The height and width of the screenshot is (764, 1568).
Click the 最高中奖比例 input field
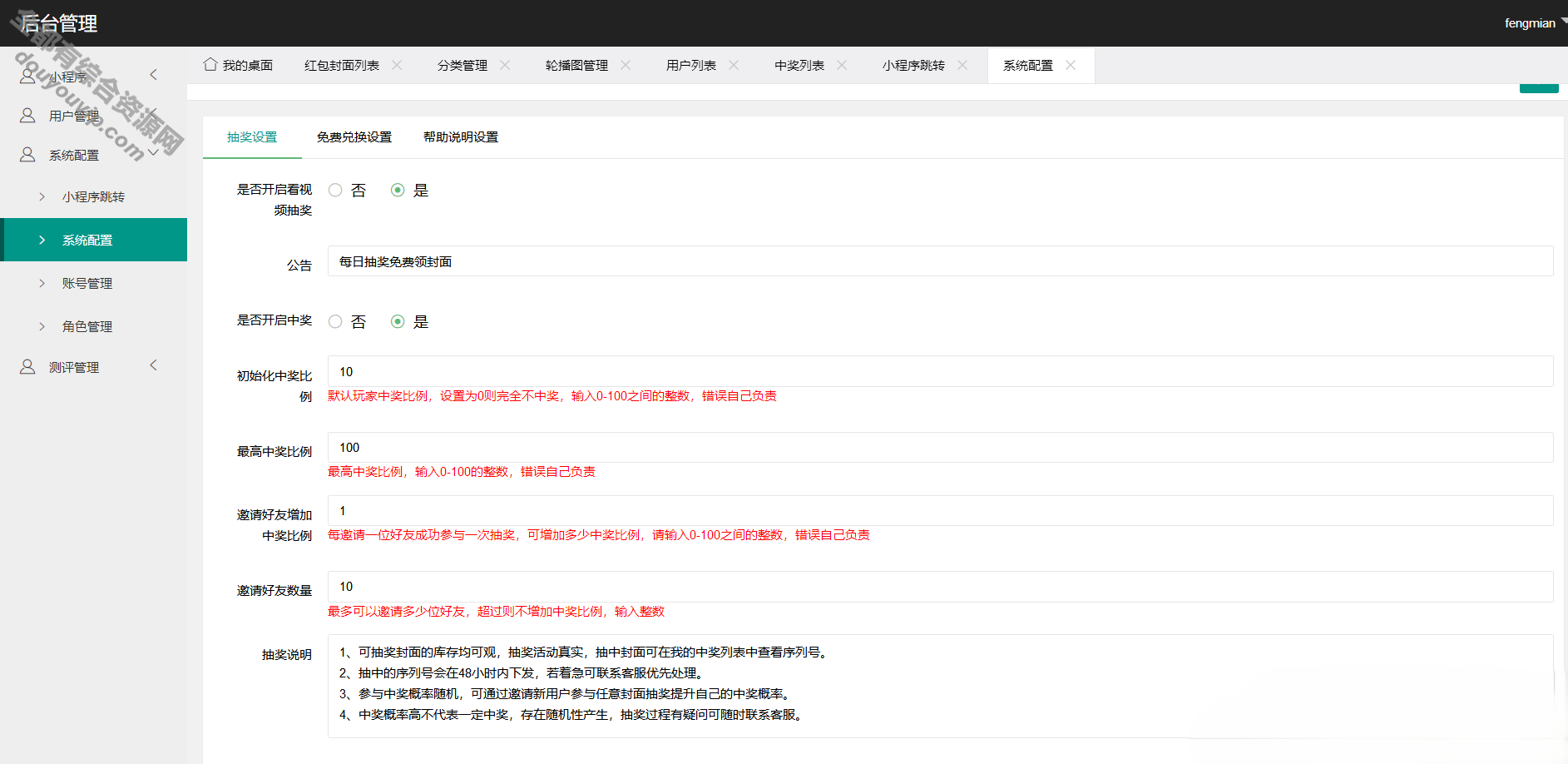[x=940, y=447]
